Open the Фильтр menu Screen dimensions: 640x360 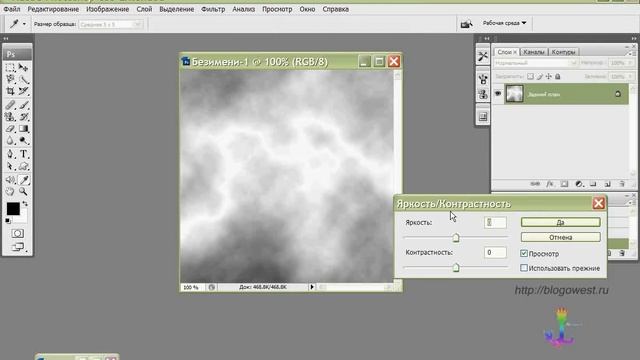pos(213,9)
